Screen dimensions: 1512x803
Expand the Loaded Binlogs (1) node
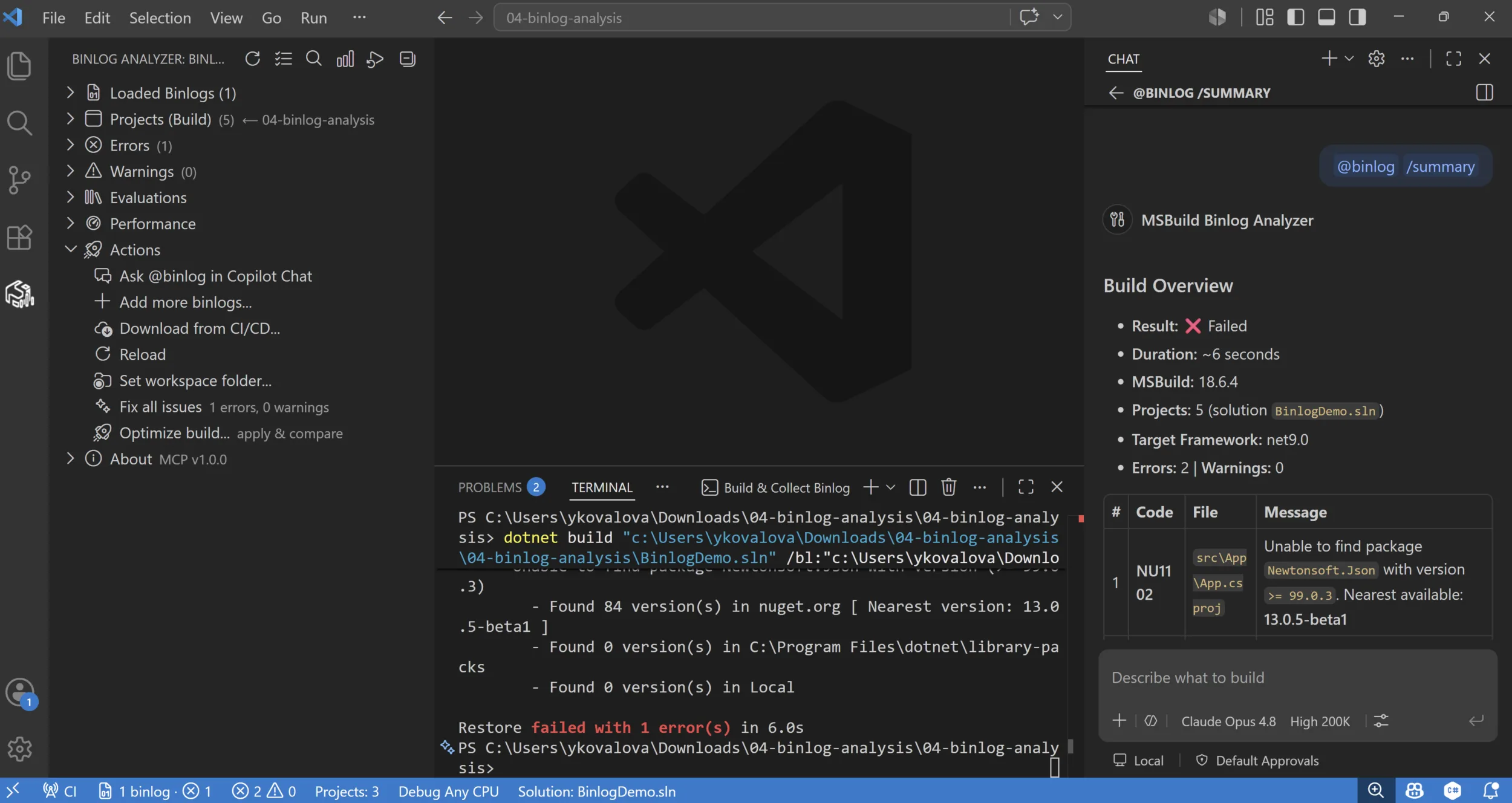coord(70,93)
